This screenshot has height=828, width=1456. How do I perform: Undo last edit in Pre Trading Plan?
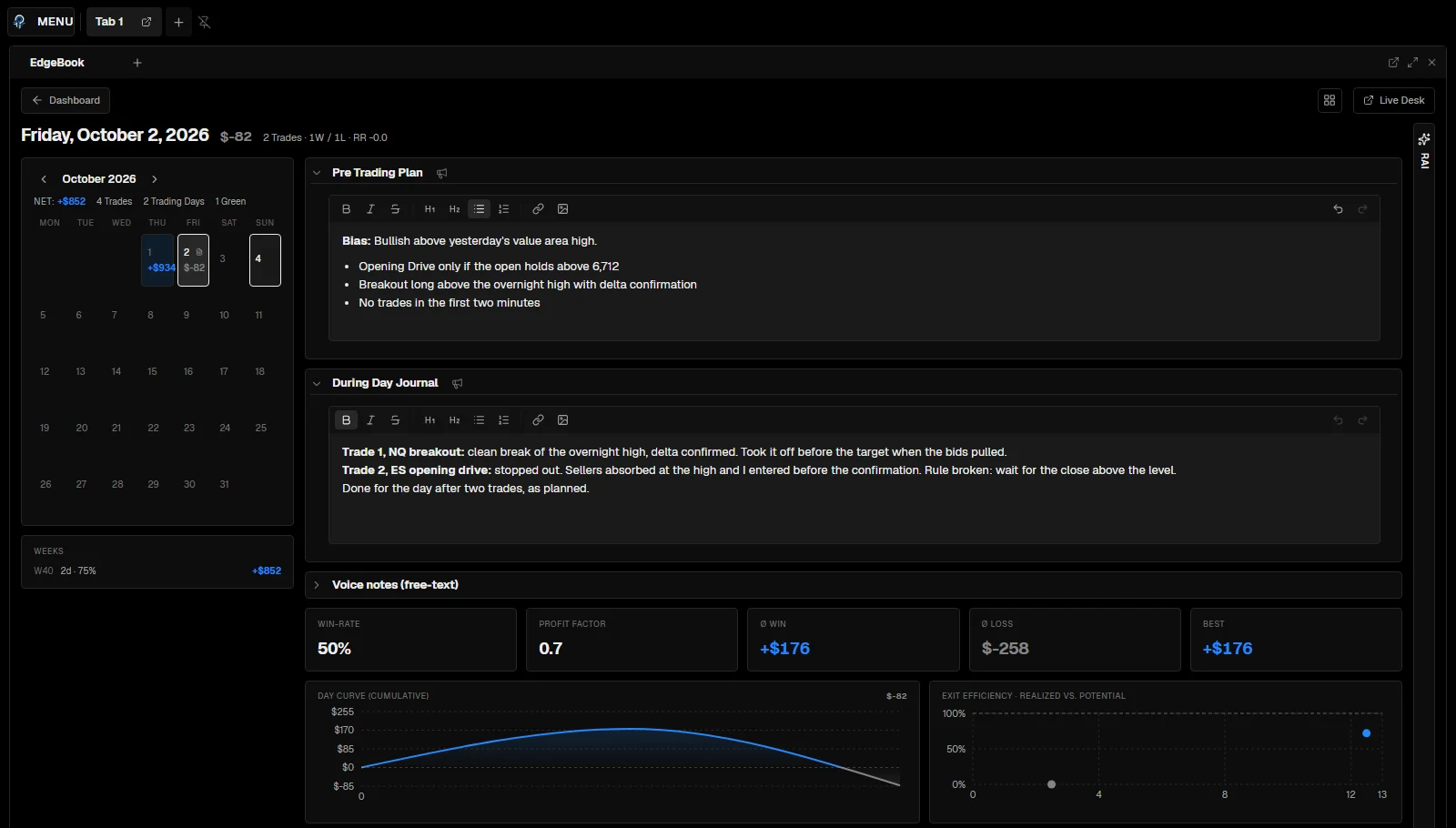[1338, 209]
